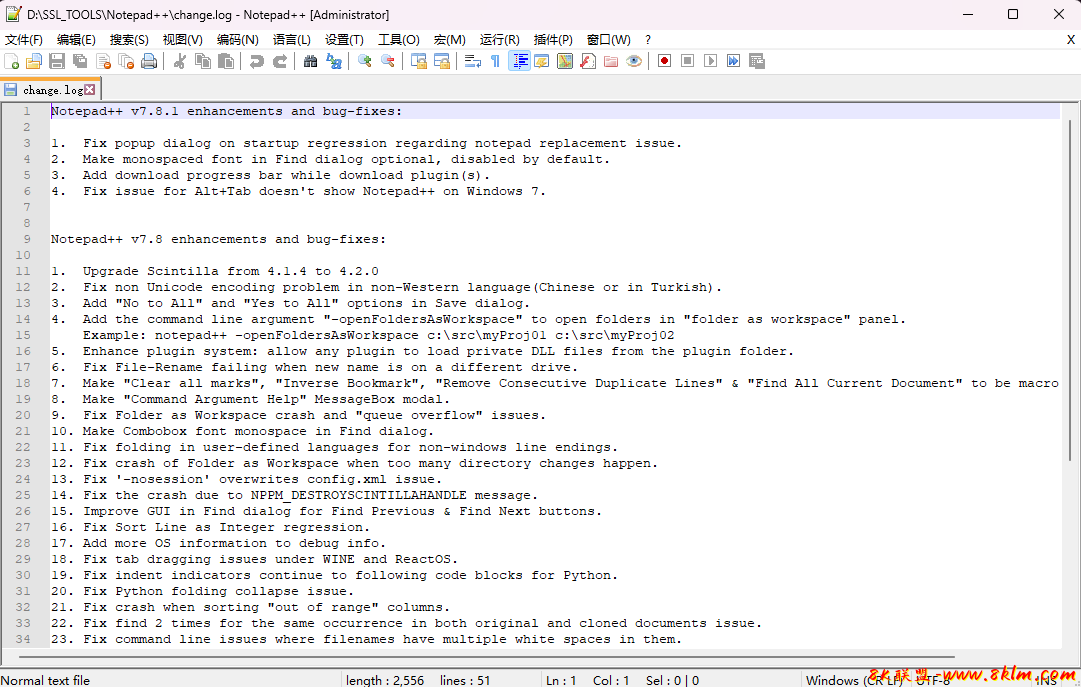The height and width of the screenshot is (687, 1081).
Task: Open the Function List panel icon
Action: click(x=587, y=61)
